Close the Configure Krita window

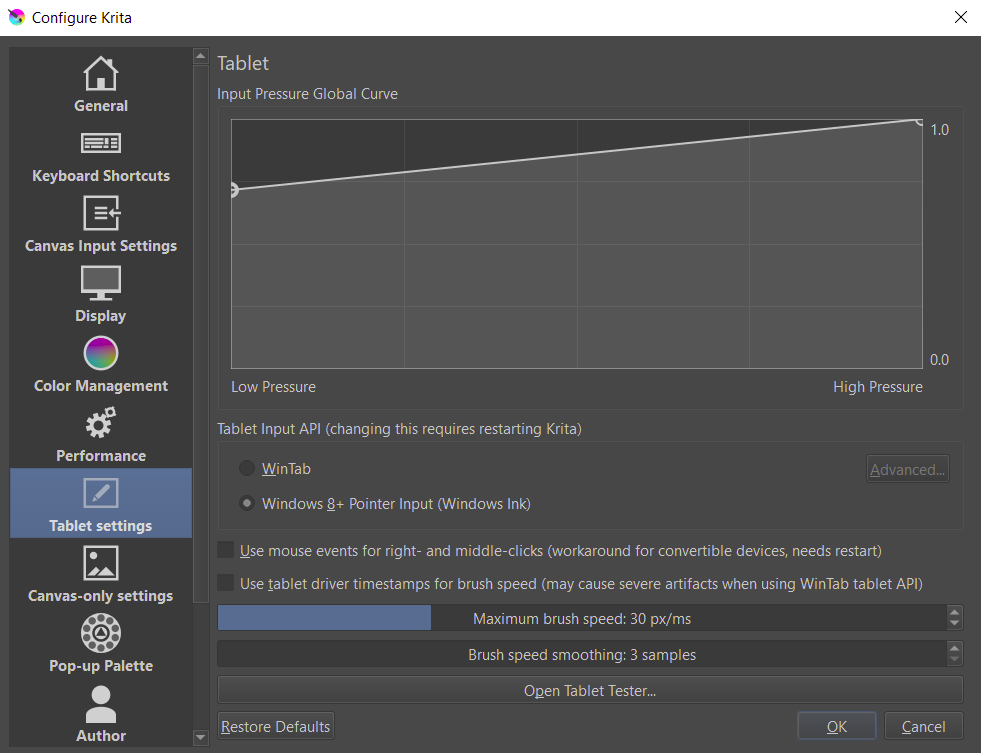[x=961, y=17]
